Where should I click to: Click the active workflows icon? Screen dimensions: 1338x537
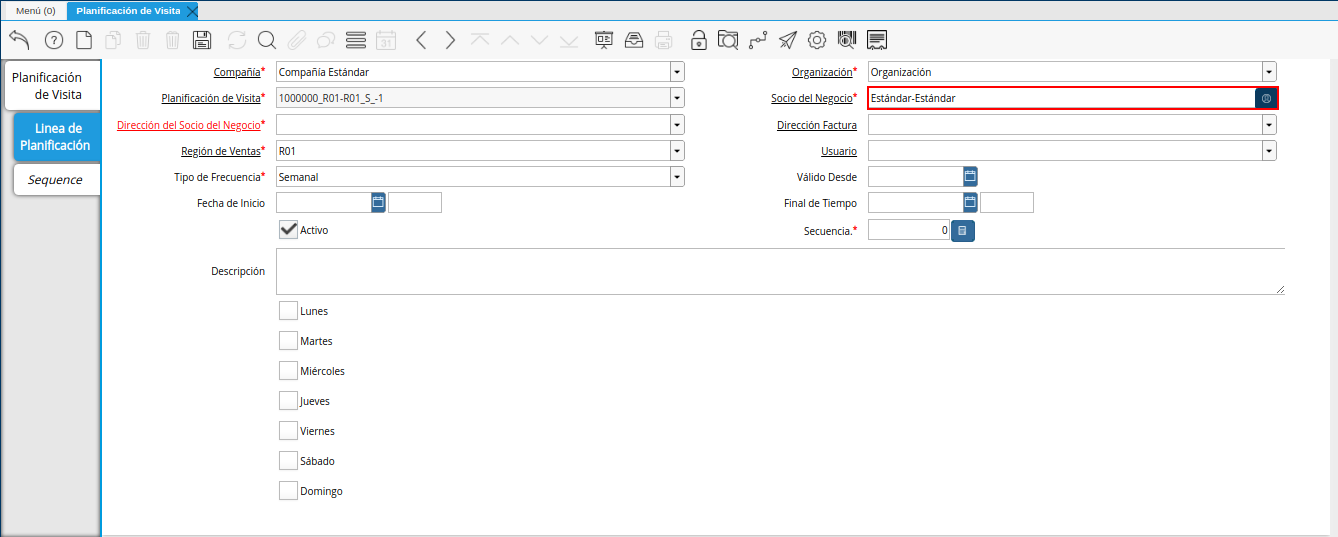pos(758,40)
